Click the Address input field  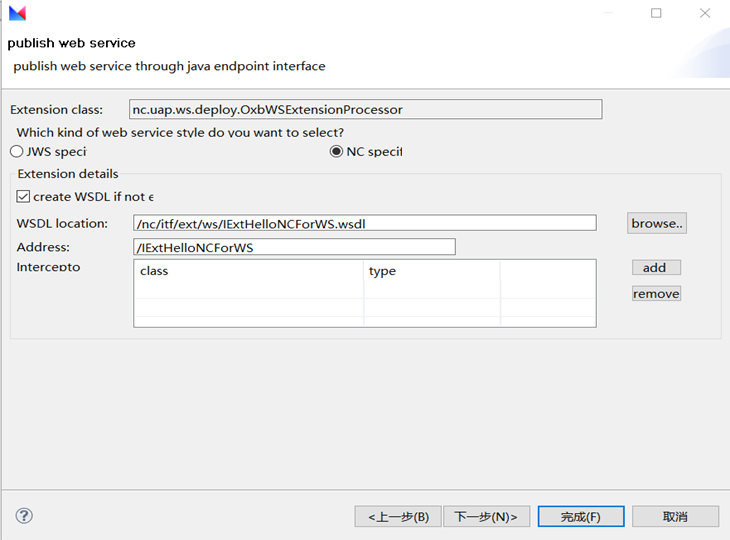294,247
